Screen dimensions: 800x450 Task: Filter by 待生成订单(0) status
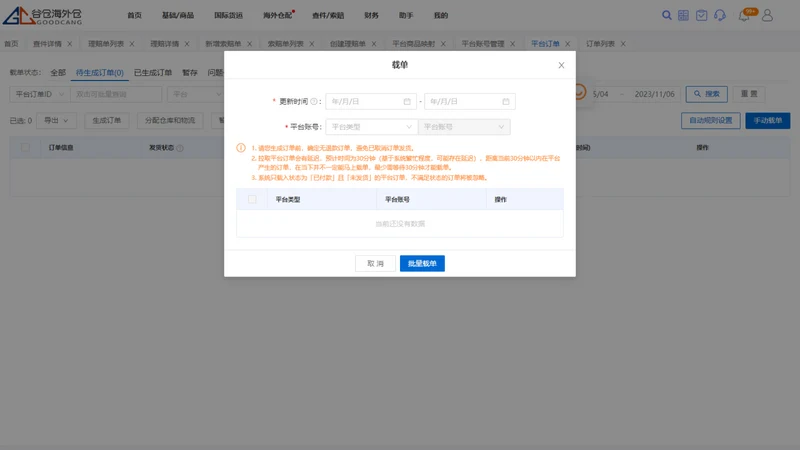(99, 72)
